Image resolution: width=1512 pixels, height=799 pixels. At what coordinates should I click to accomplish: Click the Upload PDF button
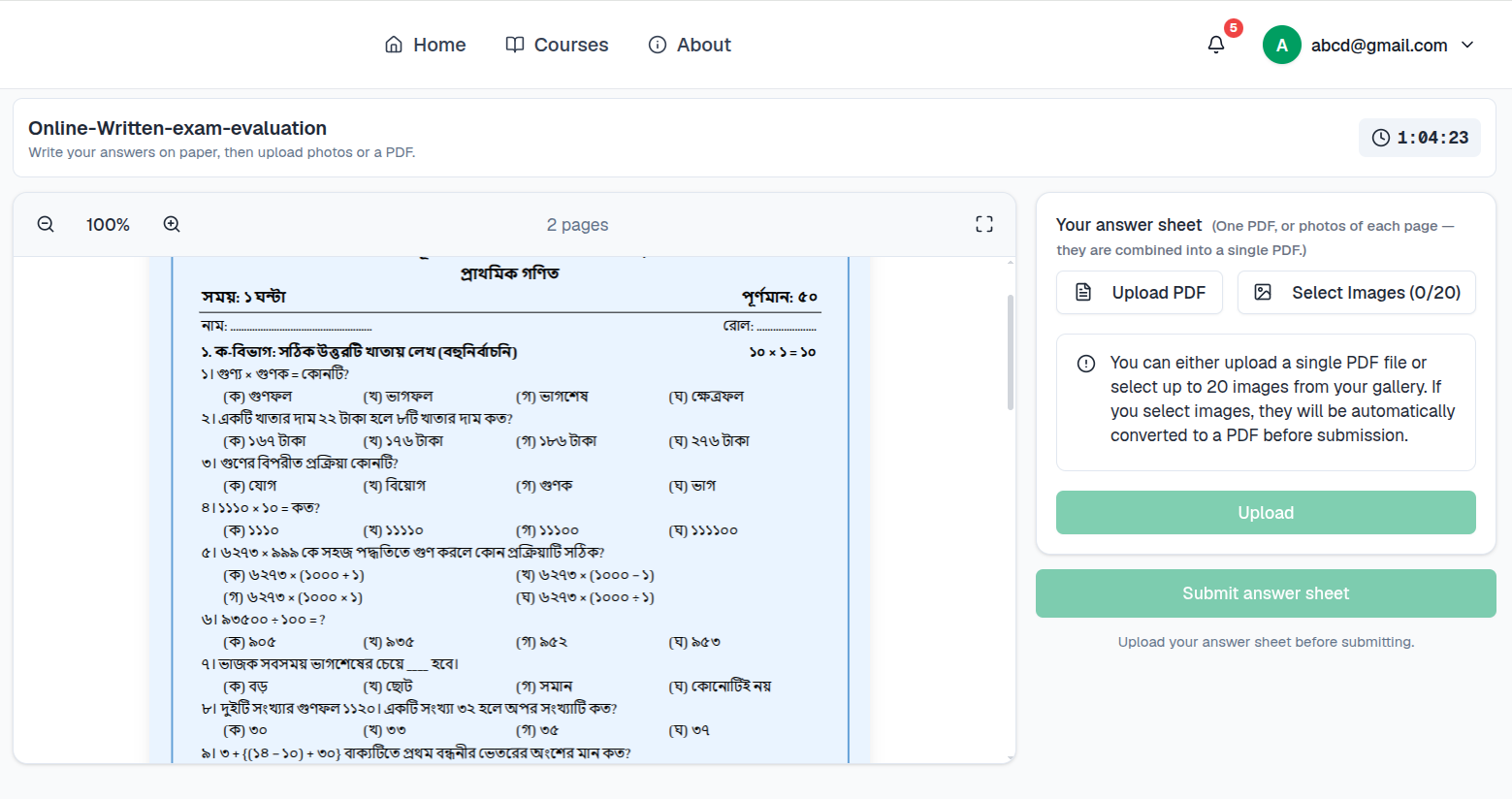1140,293
